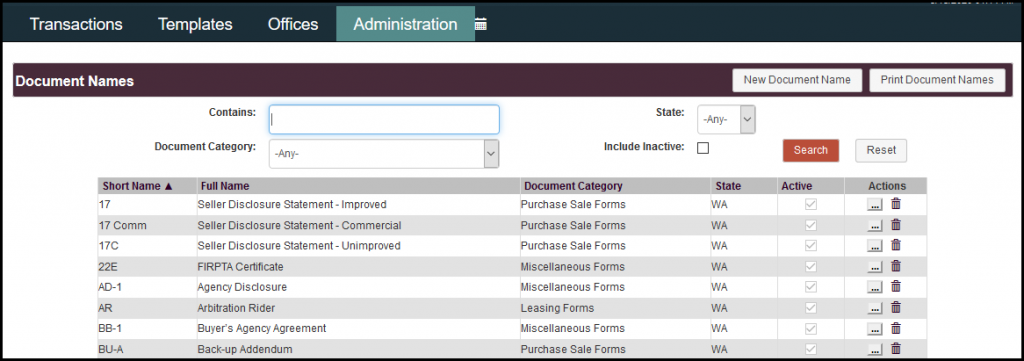Toggle Active checkbox for row 17
The image size is (1024, 361).
tap(811, 204)
